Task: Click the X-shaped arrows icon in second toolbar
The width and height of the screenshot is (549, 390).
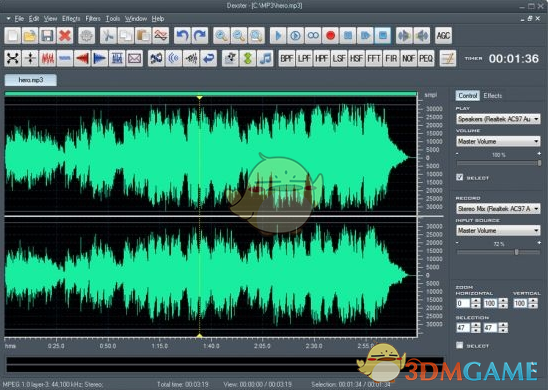Action: (13, 58)
